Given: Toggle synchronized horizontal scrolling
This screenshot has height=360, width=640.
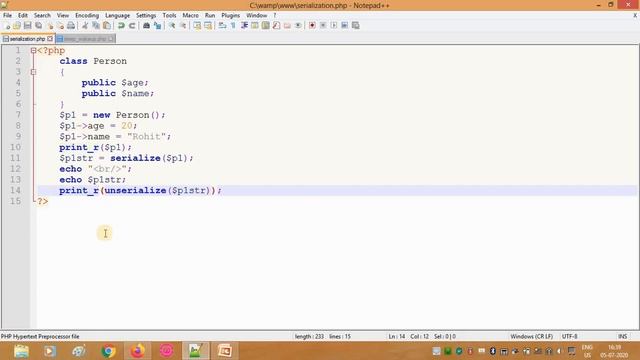Looking at the screenshot, I should (208, 26).
